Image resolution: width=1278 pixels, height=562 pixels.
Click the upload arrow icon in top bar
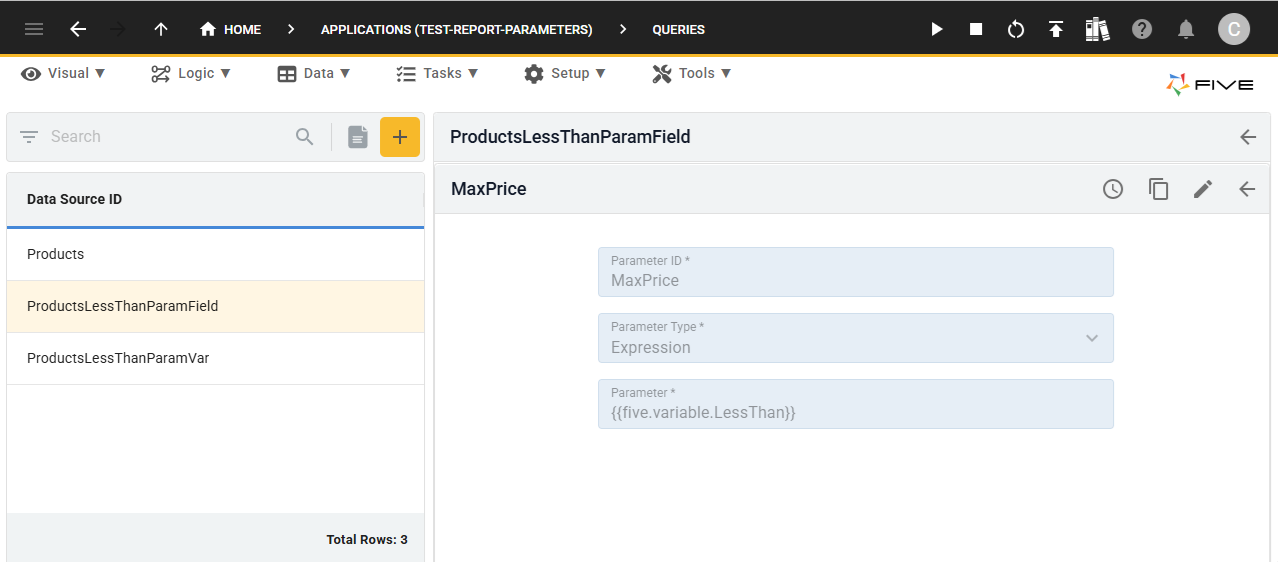[1056, 29]
